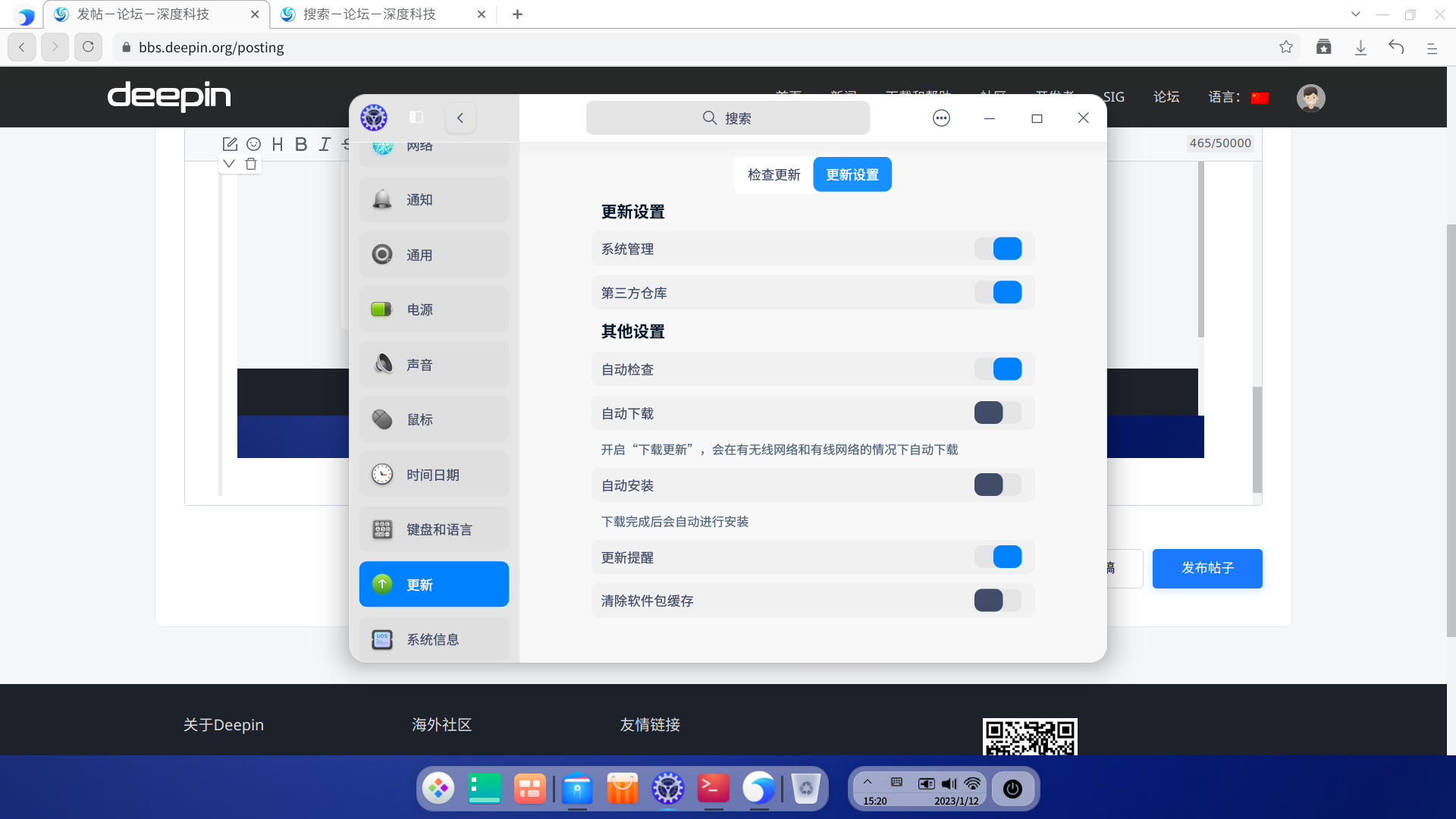1456x819 pixels.
Task: Click the 发布帖子 button
Action: [1207, 568]
